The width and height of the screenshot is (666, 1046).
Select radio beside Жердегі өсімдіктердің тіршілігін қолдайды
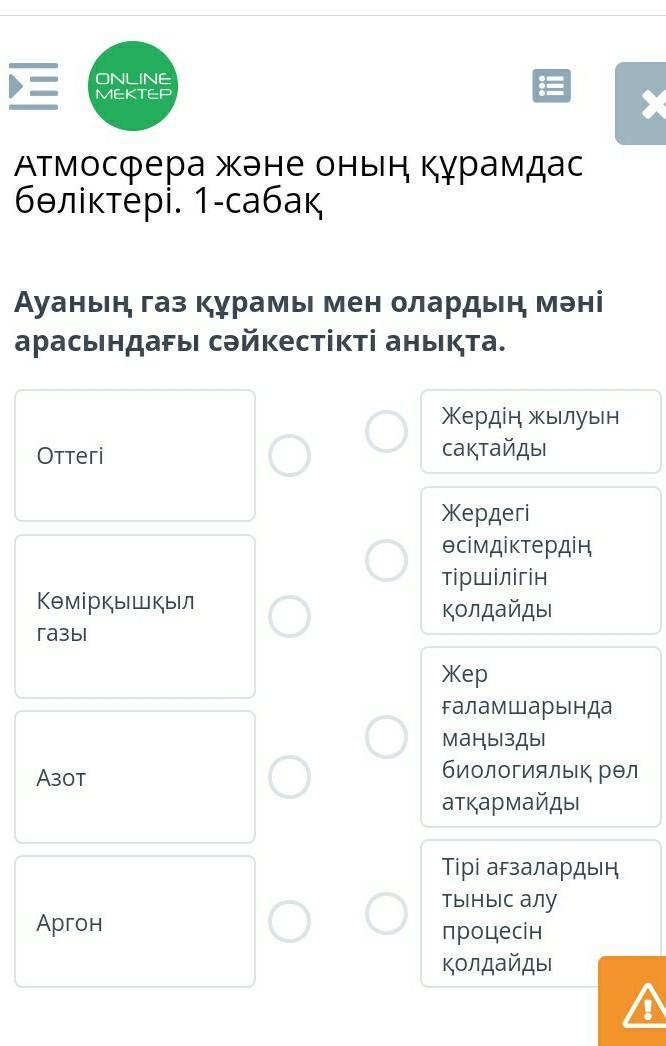tap(386, 560)
